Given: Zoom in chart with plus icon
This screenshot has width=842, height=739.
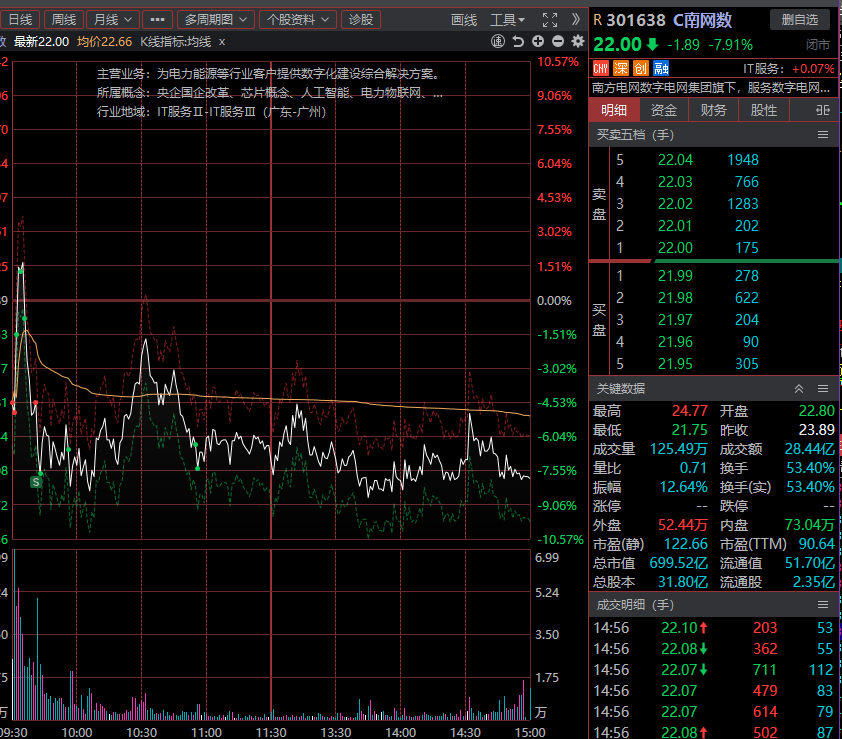Looking at the screenshot, I should click(538, 41).
